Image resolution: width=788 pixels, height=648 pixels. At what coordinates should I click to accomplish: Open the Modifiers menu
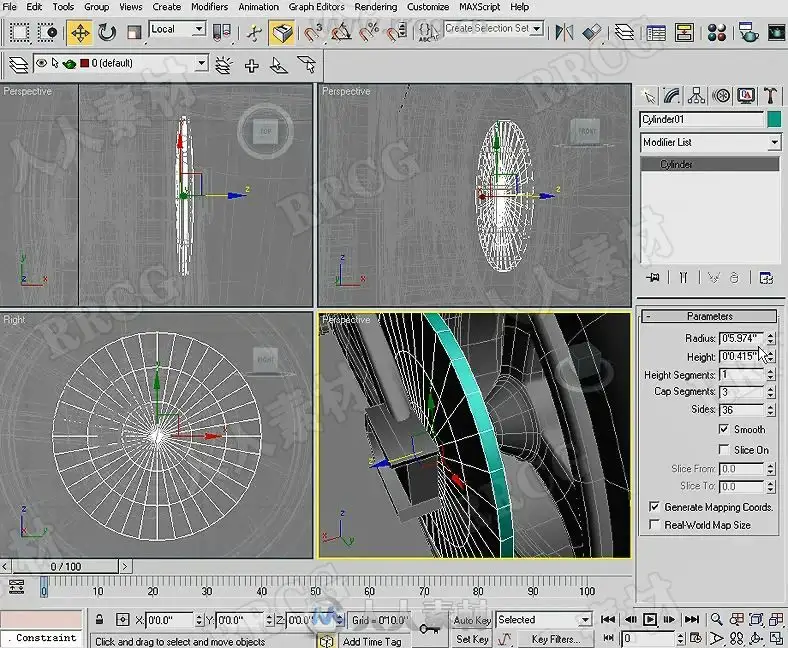(209, 7)
